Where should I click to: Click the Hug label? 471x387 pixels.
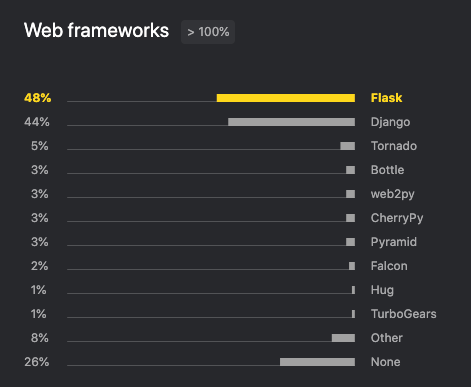pyautogui.click(x=382, y=290)
